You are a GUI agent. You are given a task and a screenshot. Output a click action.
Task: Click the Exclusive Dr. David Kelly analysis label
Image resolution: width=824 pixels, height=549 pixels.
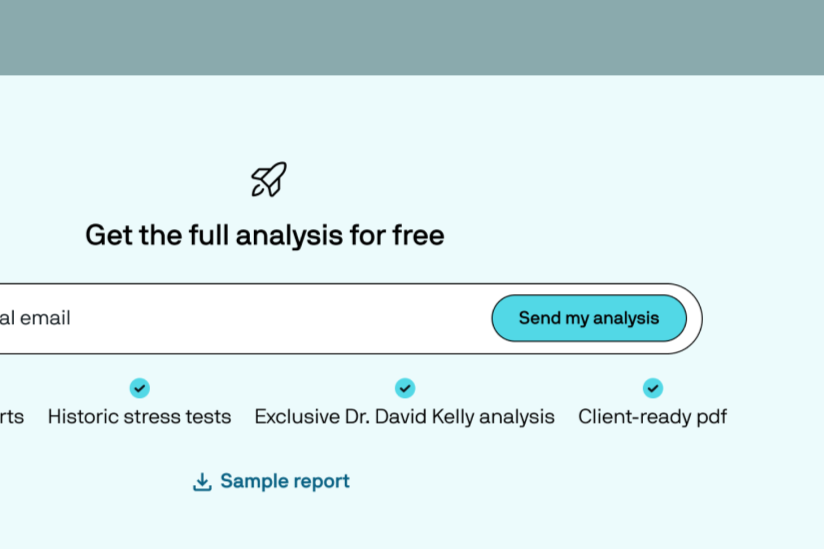(405, 417)
